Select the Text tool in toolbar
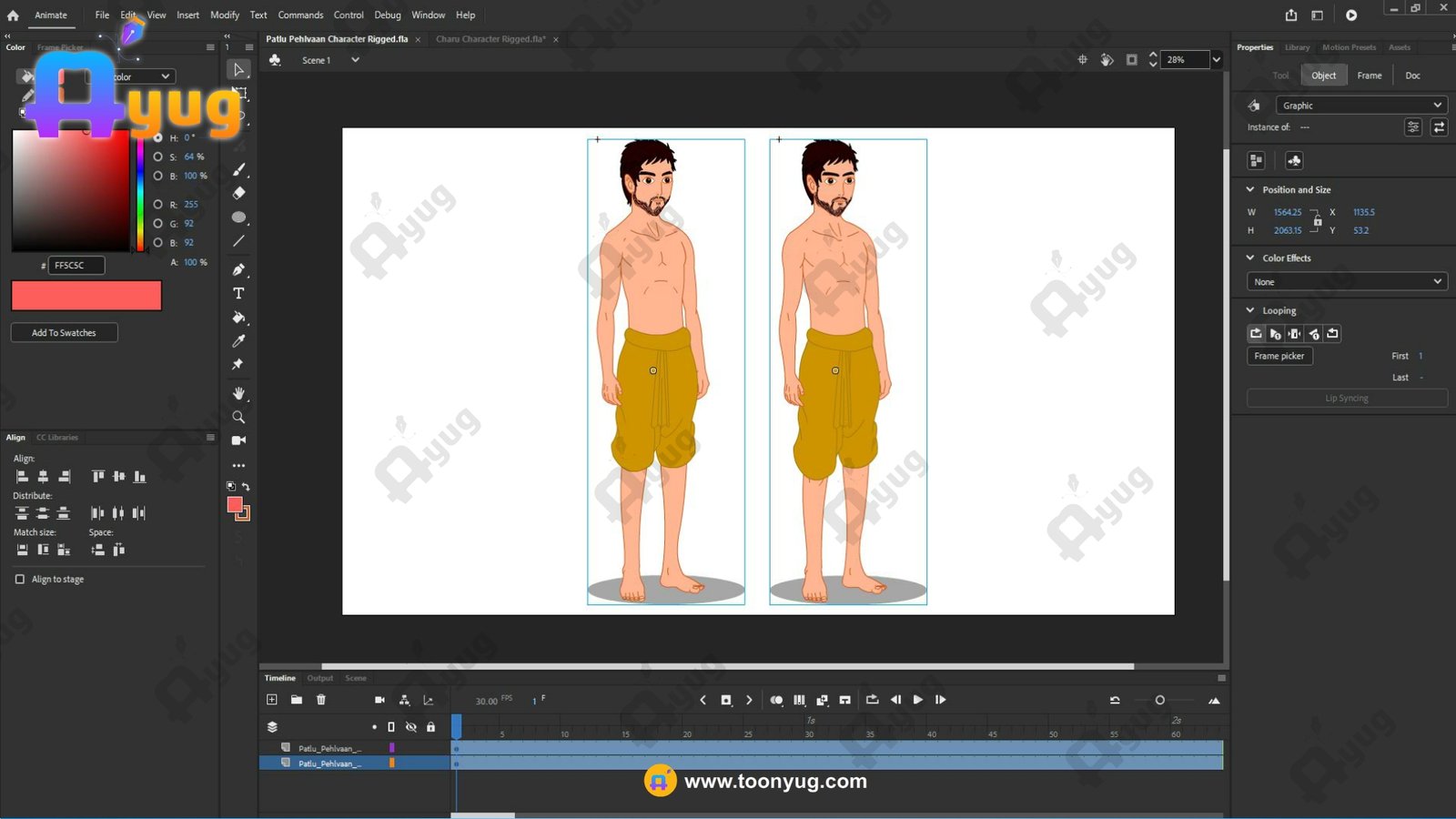Screen dimensions: 1456x819 click(238, 294)
